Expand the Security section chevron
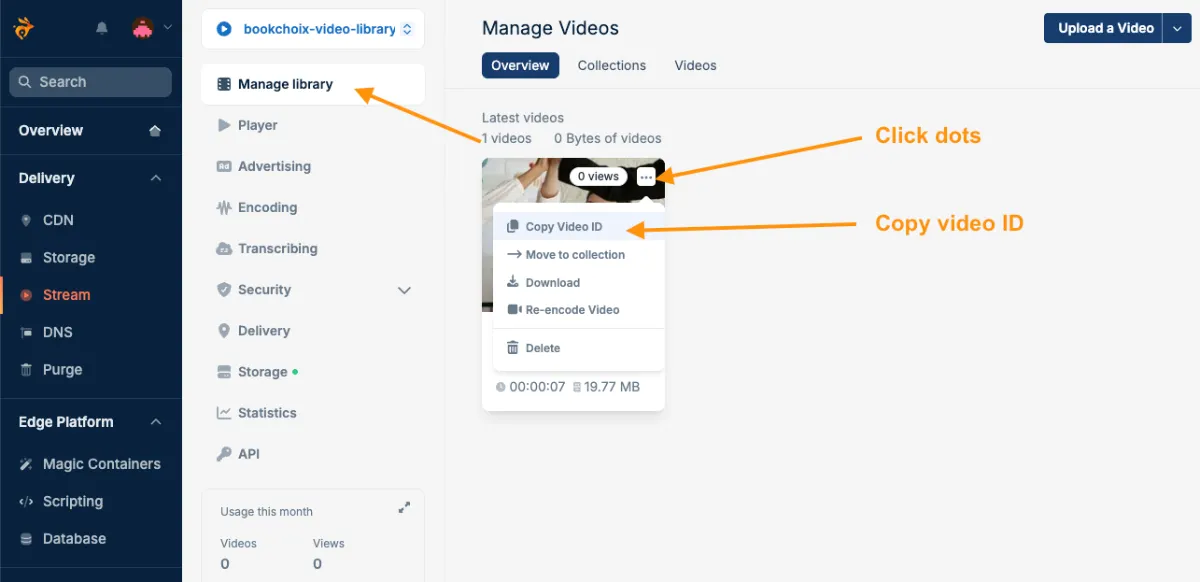The width and height of the screenshot is (1200, 582). click(x=404, y=290)
